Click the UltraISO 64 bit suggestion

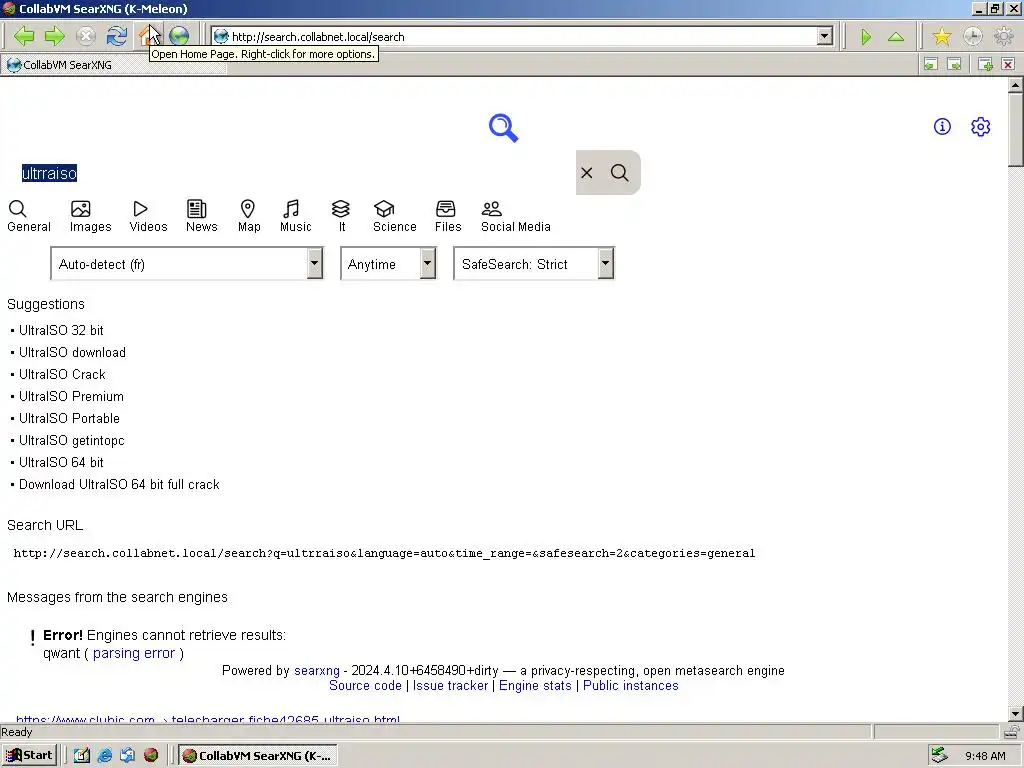(x=61, y=462)
